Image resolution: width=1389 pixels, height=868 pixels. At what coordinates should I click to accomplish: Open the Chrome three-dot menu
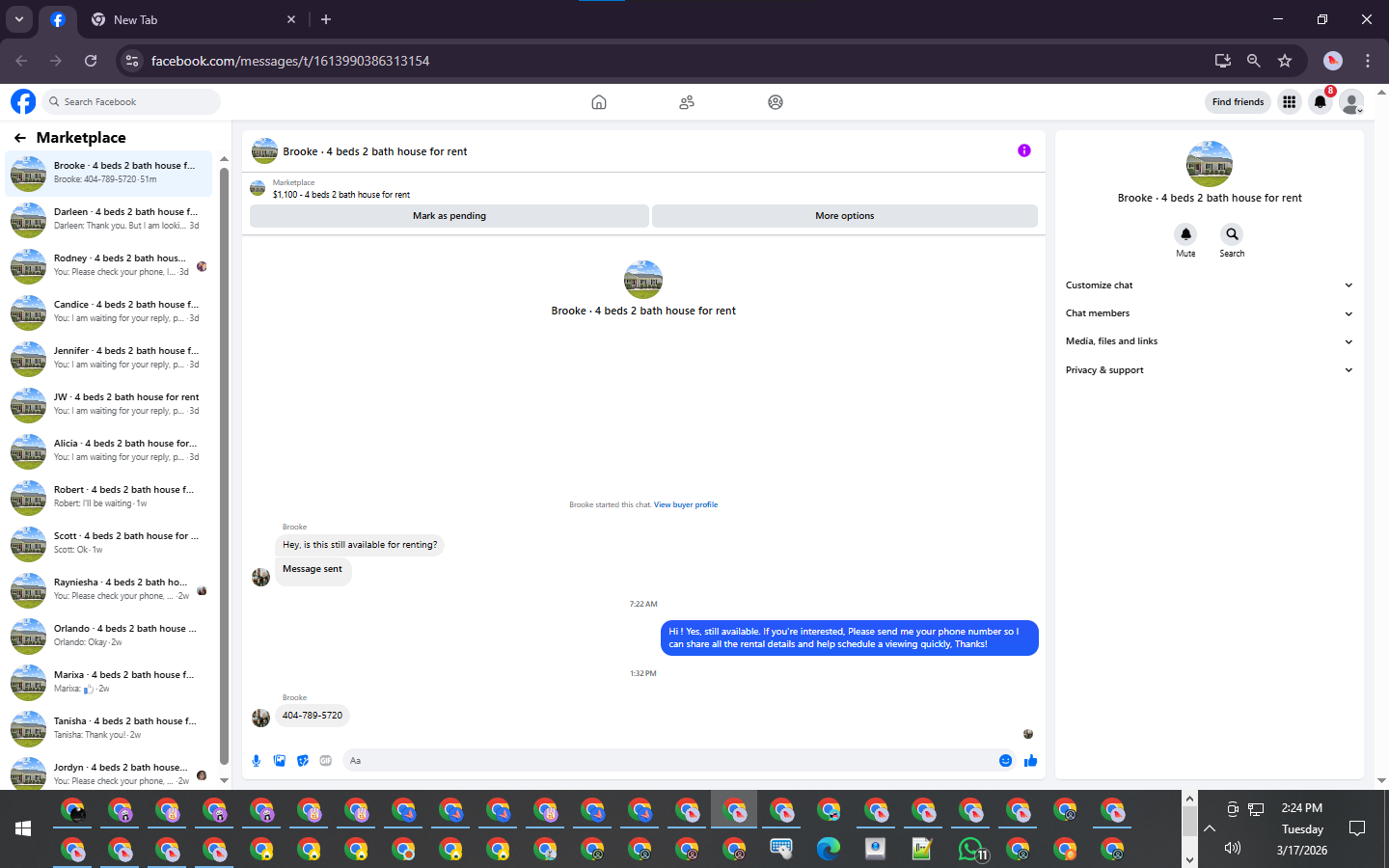1368,61
